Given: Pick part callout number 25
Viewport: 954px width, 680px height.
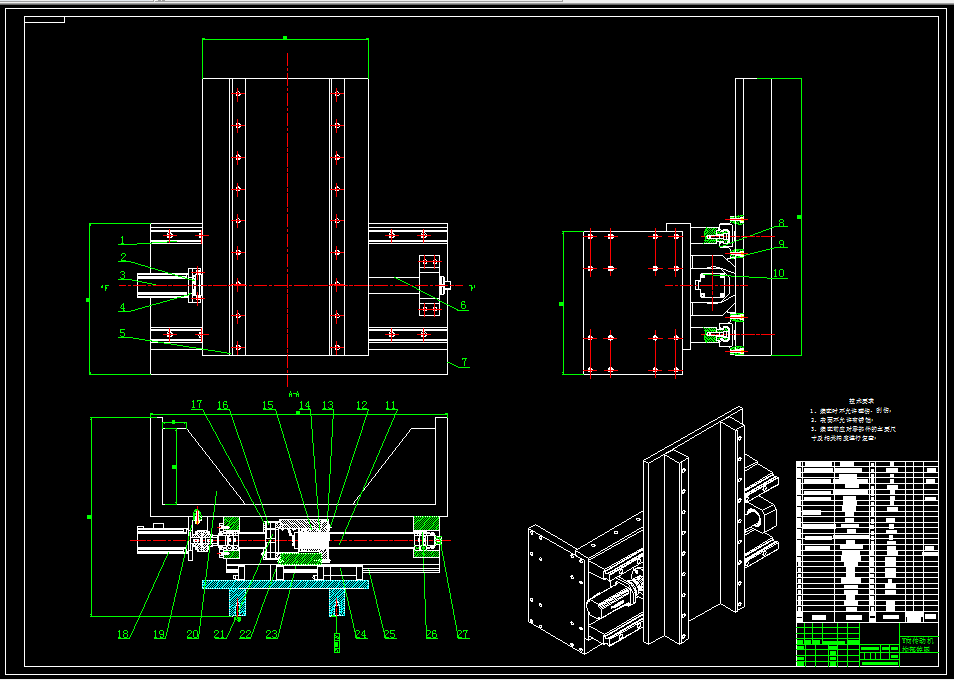Looking at the screenshot, I should 389,634.
